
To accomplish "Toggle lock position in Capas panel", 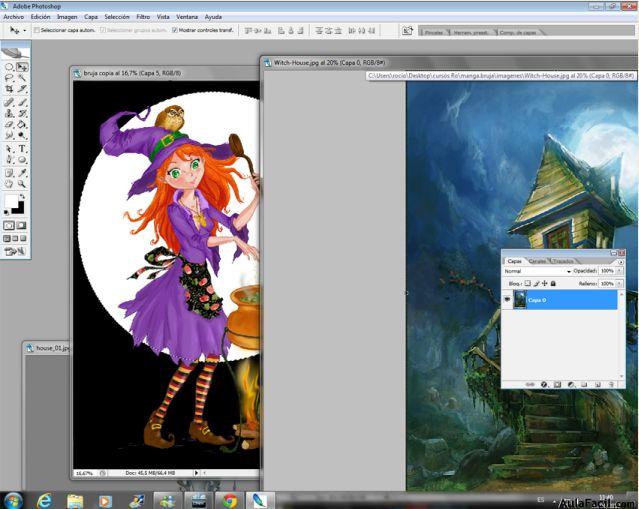I will pos(544,283).
